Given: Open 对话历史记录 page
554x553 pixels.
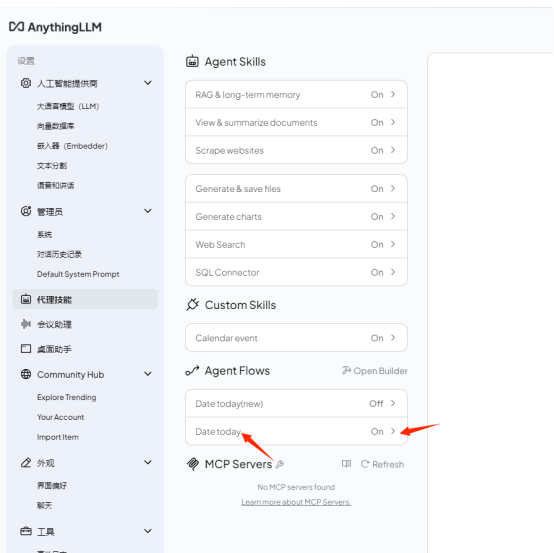Looking at the screenshot, I should [59, 254].
